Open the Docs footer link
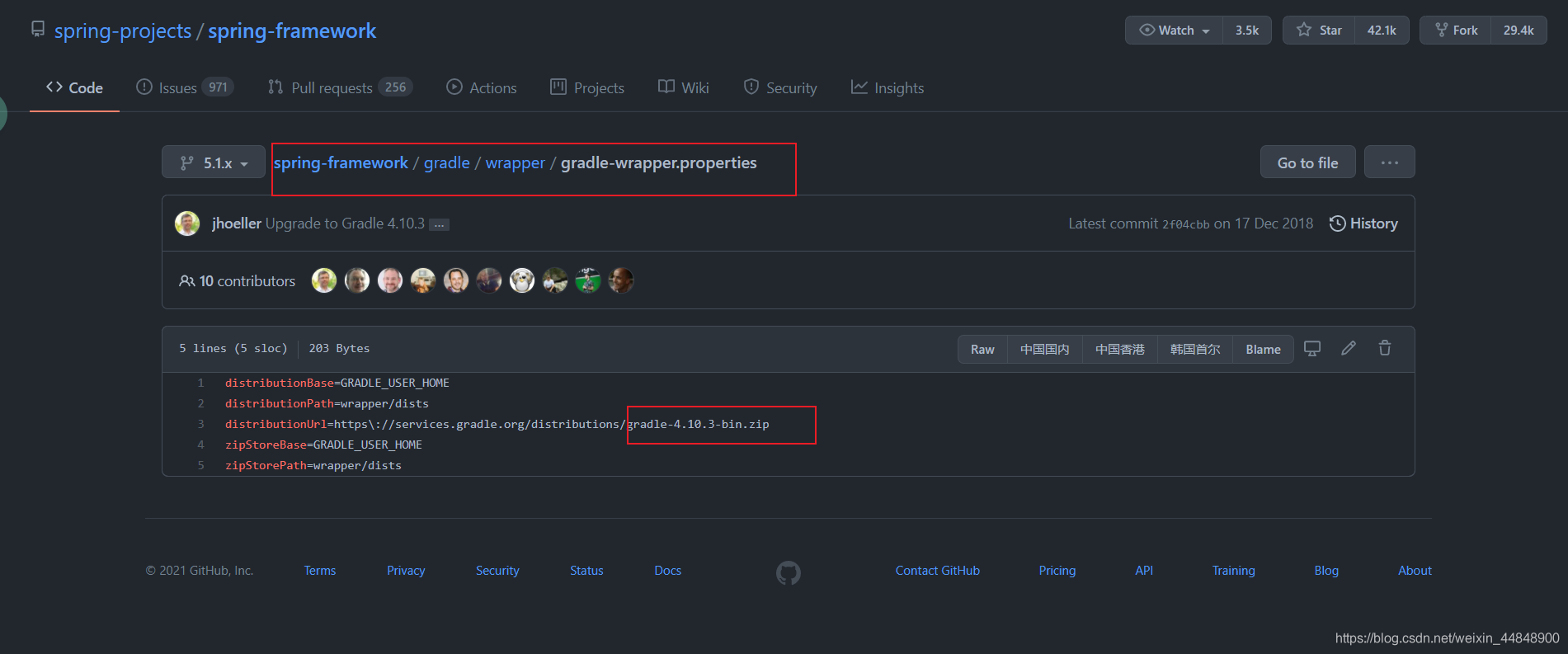Image resolution: width=1568 pixels, height=654 pixels. pos(668,571)
